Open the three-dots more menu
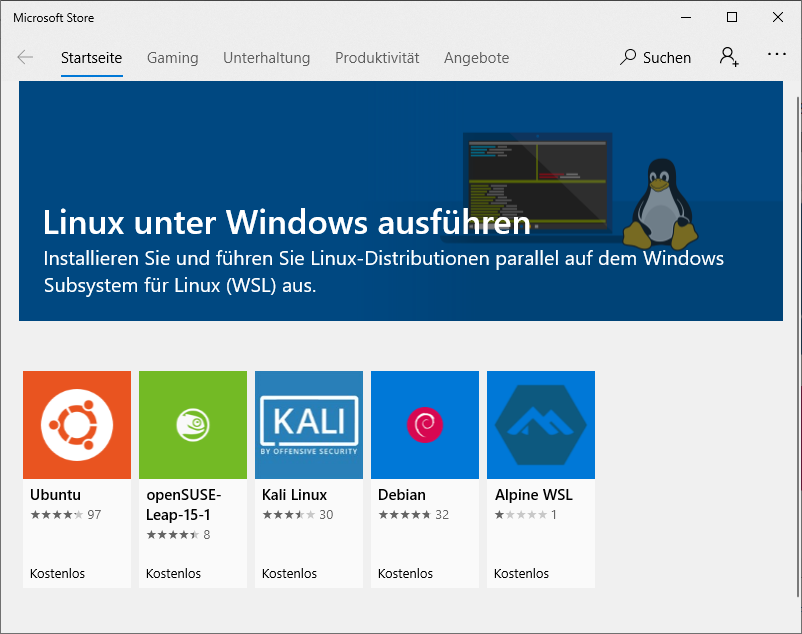The height and width of the screenshot is (634, 802). point(776,54)
